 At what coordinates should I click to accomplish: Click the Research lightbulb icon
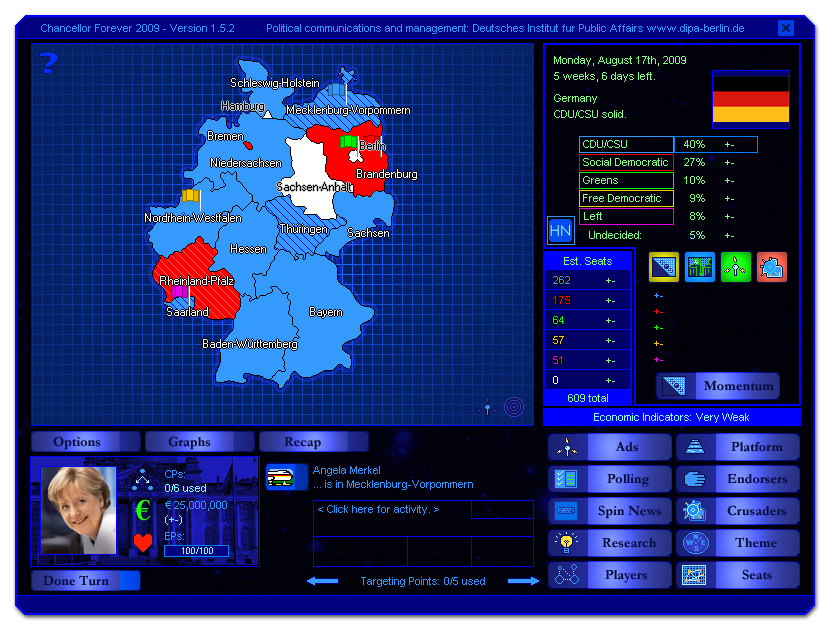566,542
